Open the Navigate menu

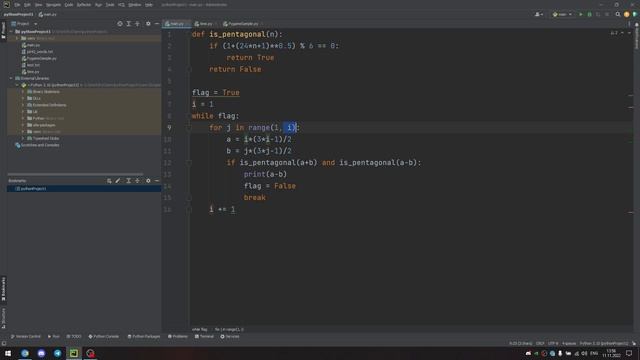53,5
